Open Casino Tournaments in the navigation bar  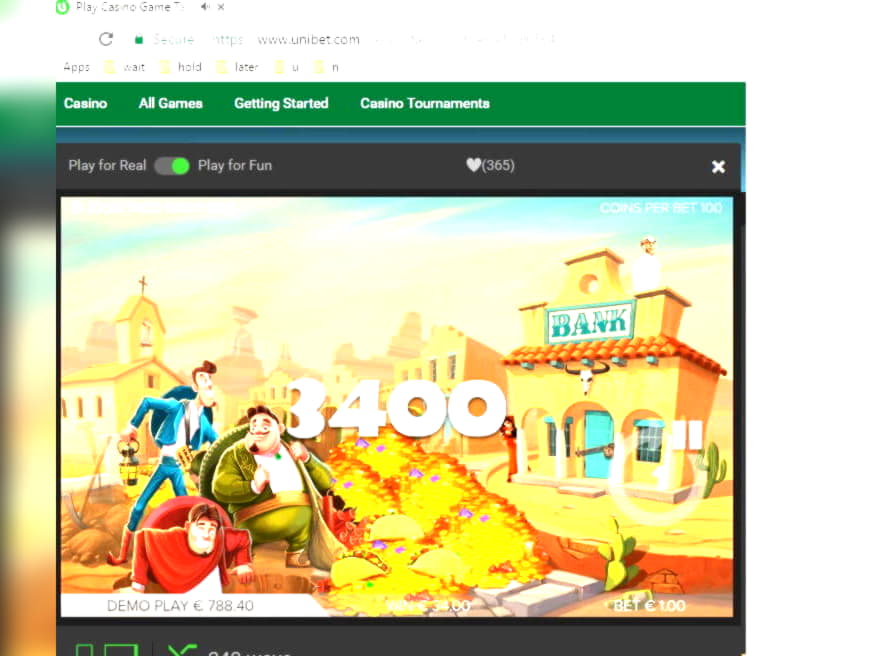pyautogui.click(x=425, y=103)
